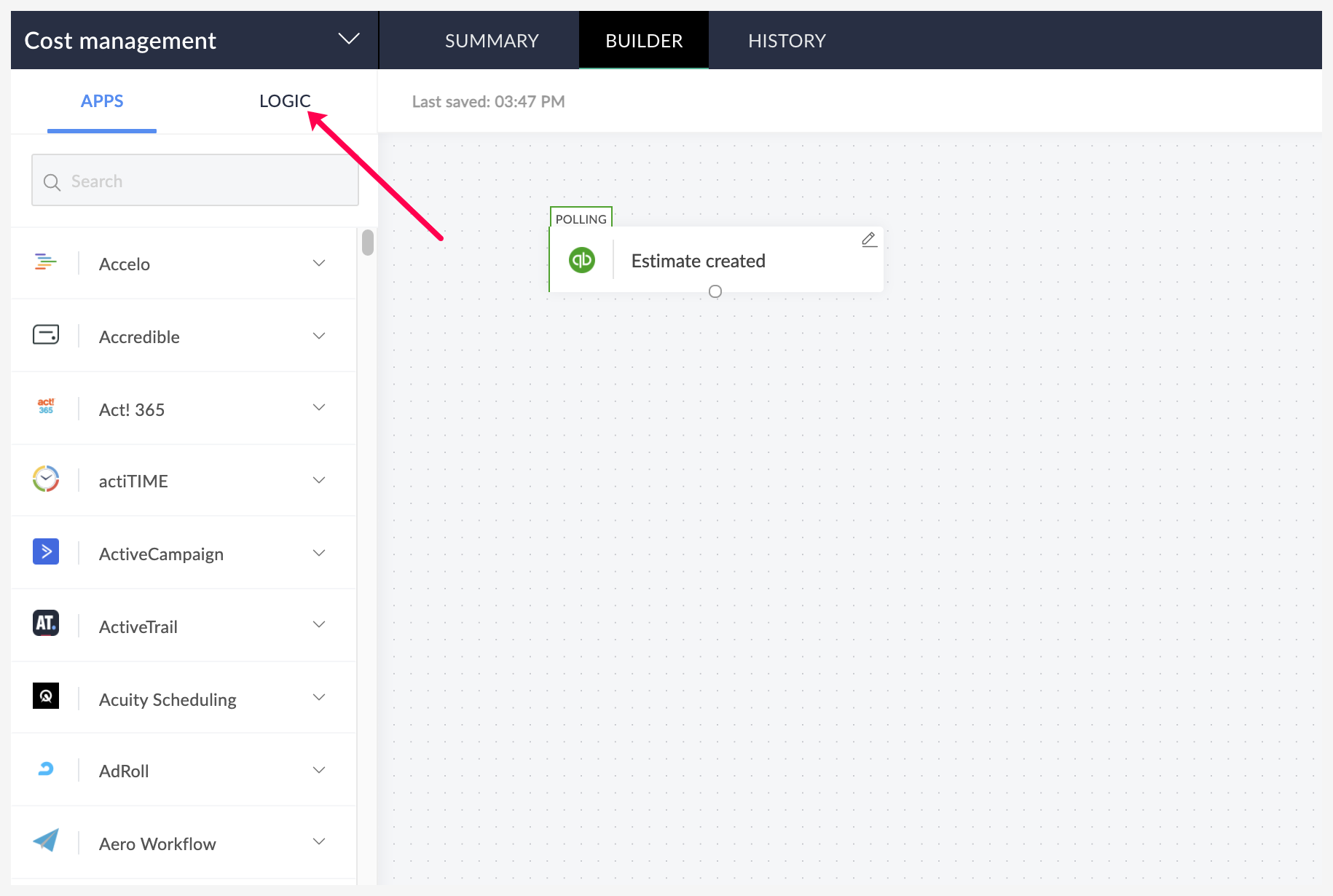Open the Cost management flow dropdown
The width and height of the screenshot is (1333, 896).
pos(349,39)
